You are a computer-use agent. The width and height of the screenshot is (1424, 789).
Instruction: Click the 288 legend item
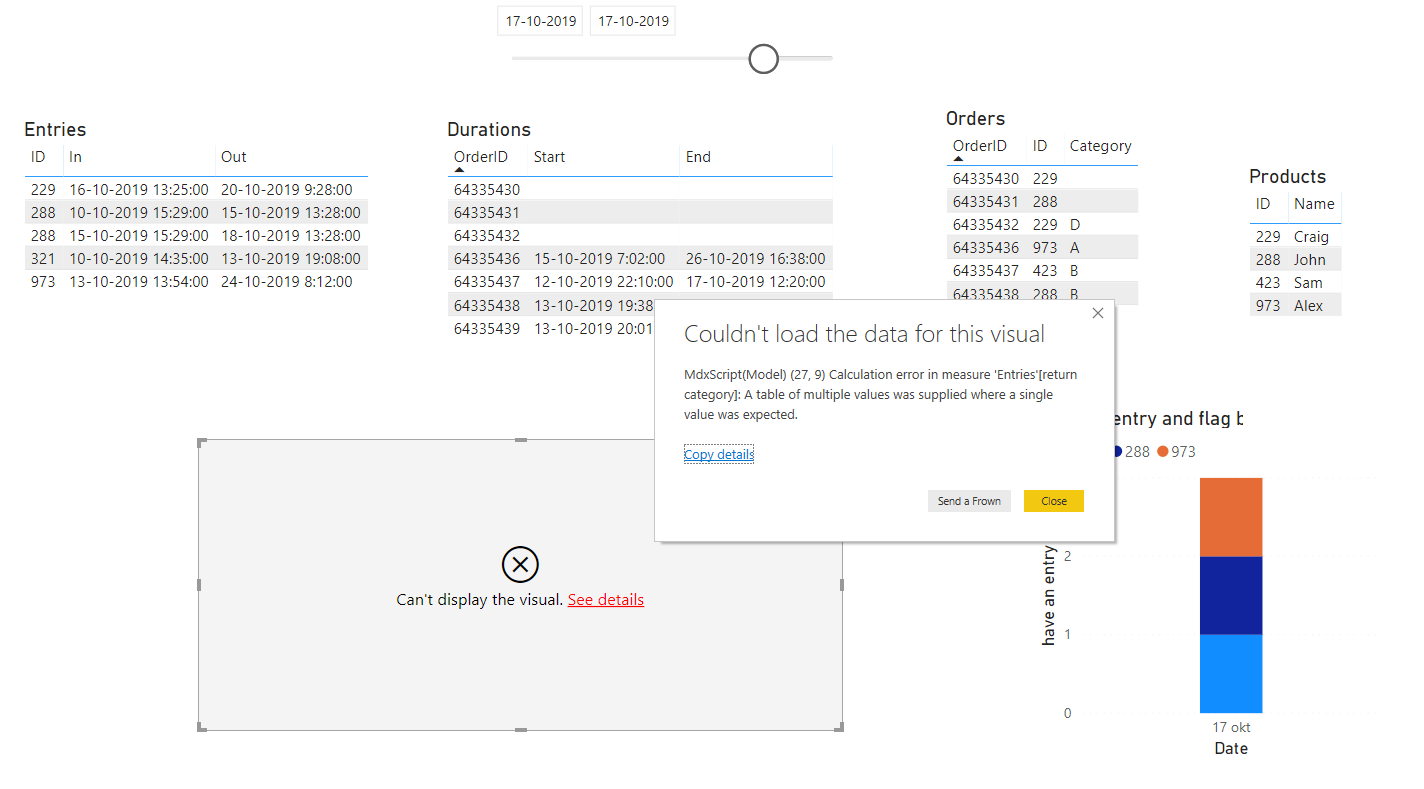click(x=1131, y=452)
